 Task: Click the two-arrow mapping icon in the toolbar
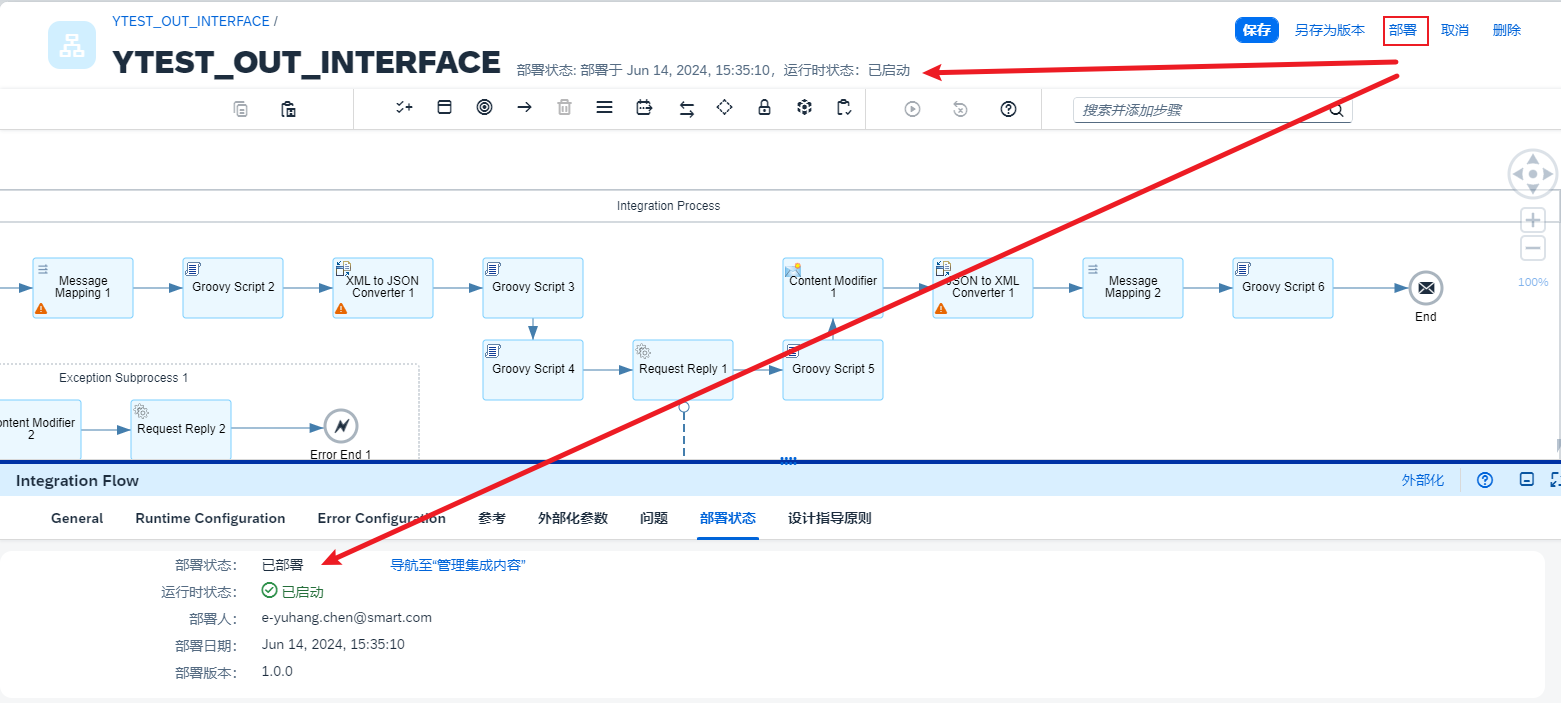pyautogui.click(x=687, y=108)
